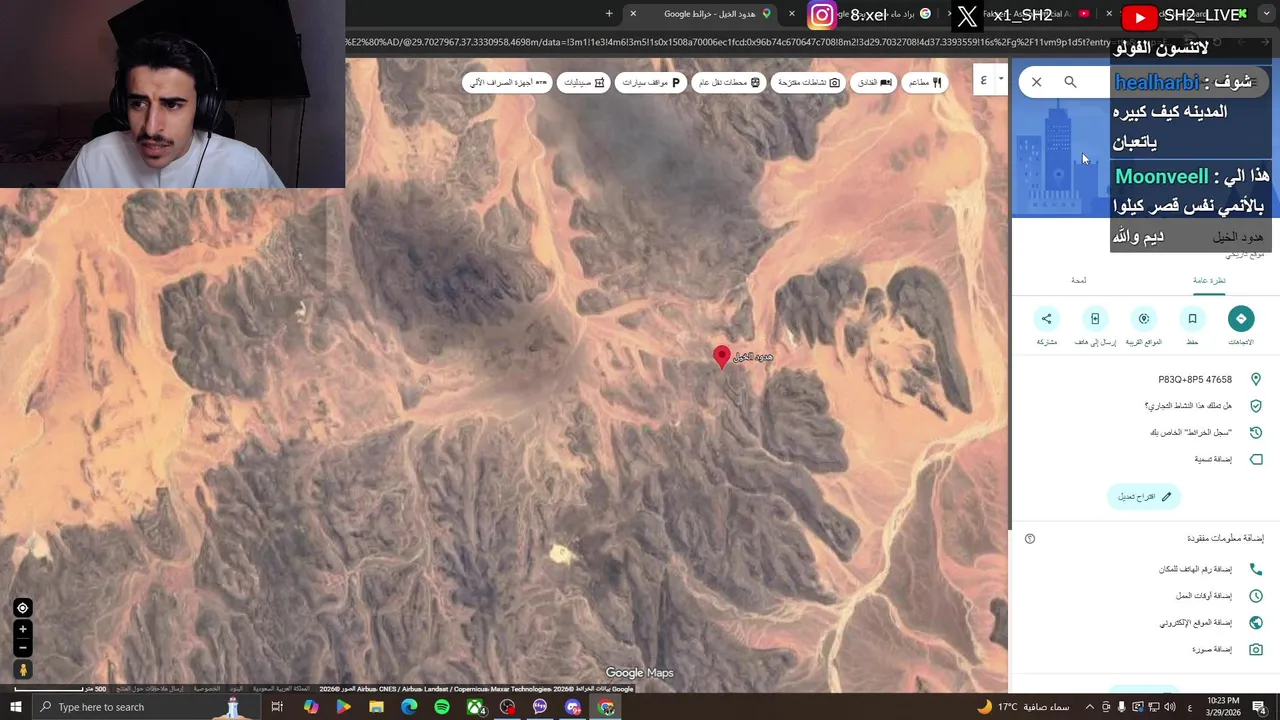This screenshot has width=1280, height=720.
Task: Click Add a label (إضافة تسمية)
Action: click(1213, 460)
